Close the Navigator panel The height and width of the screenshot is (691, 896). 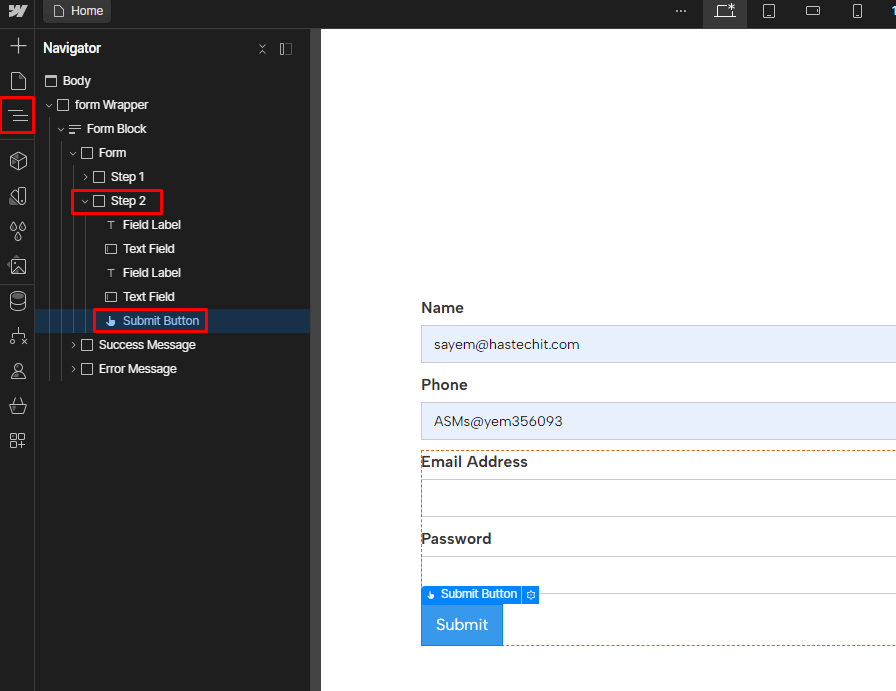coord(262,49)
